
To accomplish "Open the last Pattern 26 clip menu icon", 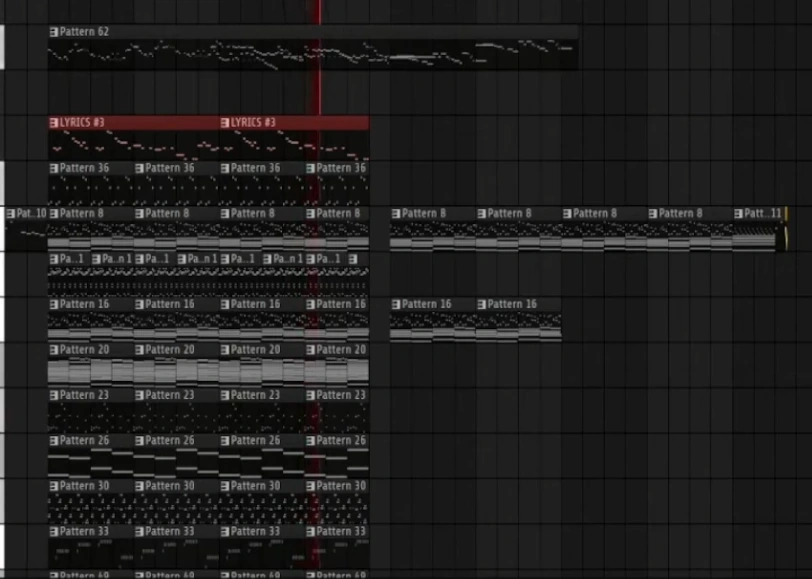I will click(310, 441).
